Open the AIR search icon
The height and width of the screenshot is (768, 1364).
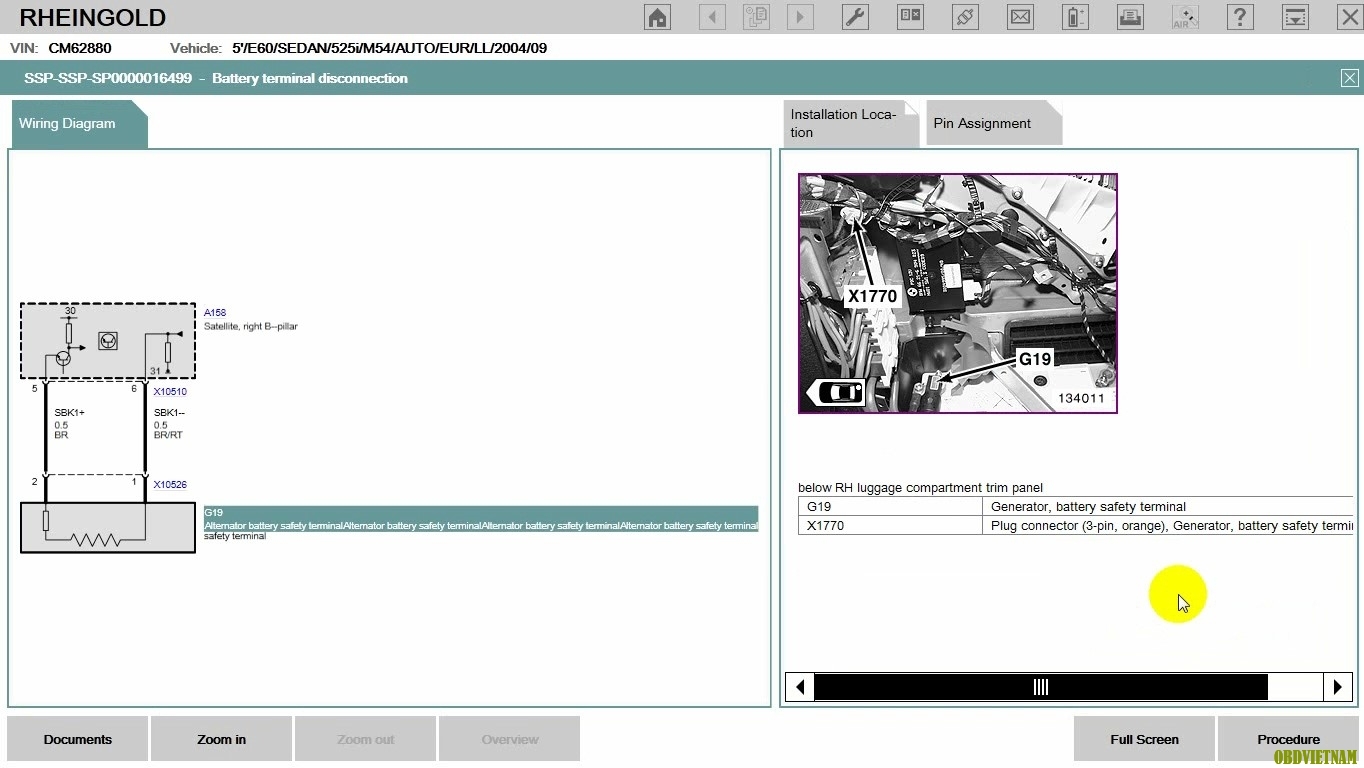point(1185,17)
